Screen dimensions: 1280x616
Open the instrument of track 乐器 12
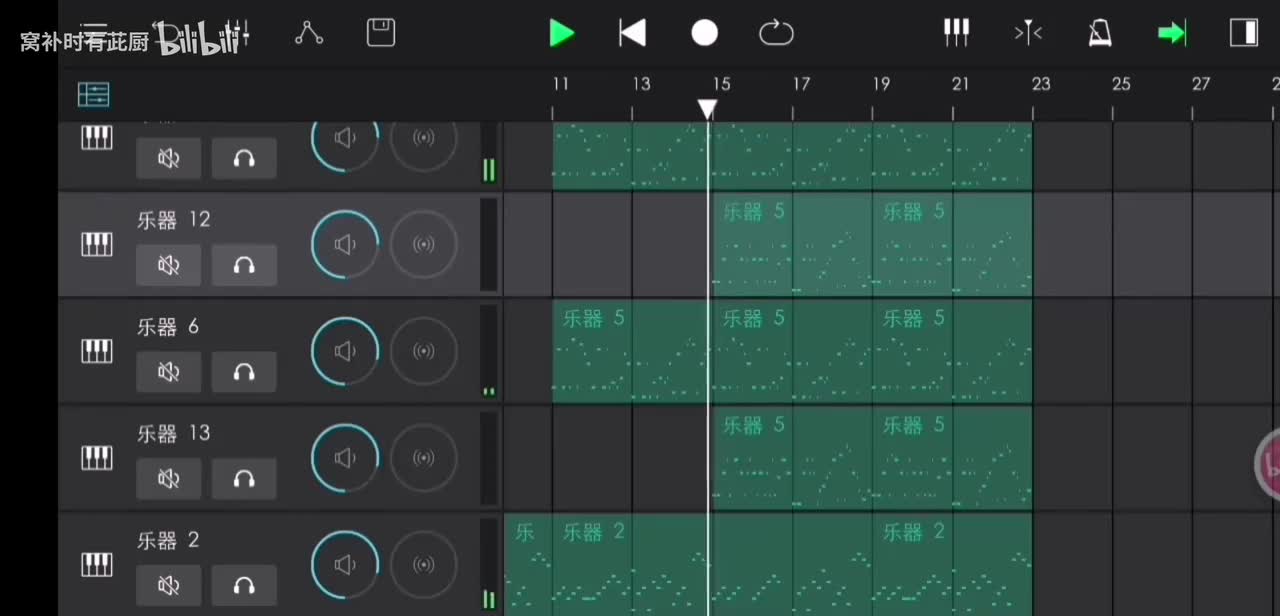click(x=97, y=244)
